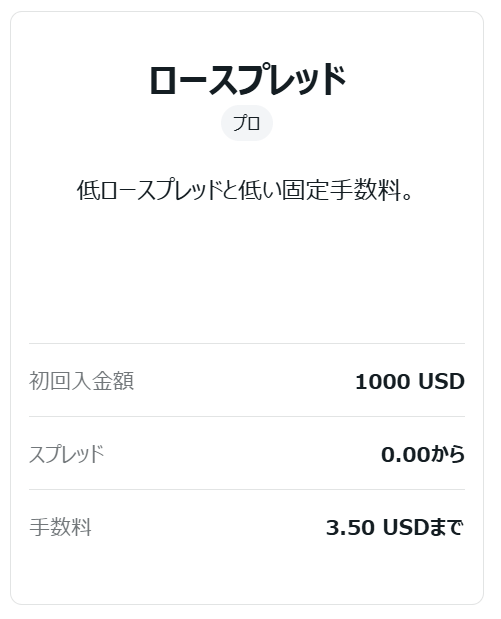Select the 1000 USD deposit value

point(410,382)
